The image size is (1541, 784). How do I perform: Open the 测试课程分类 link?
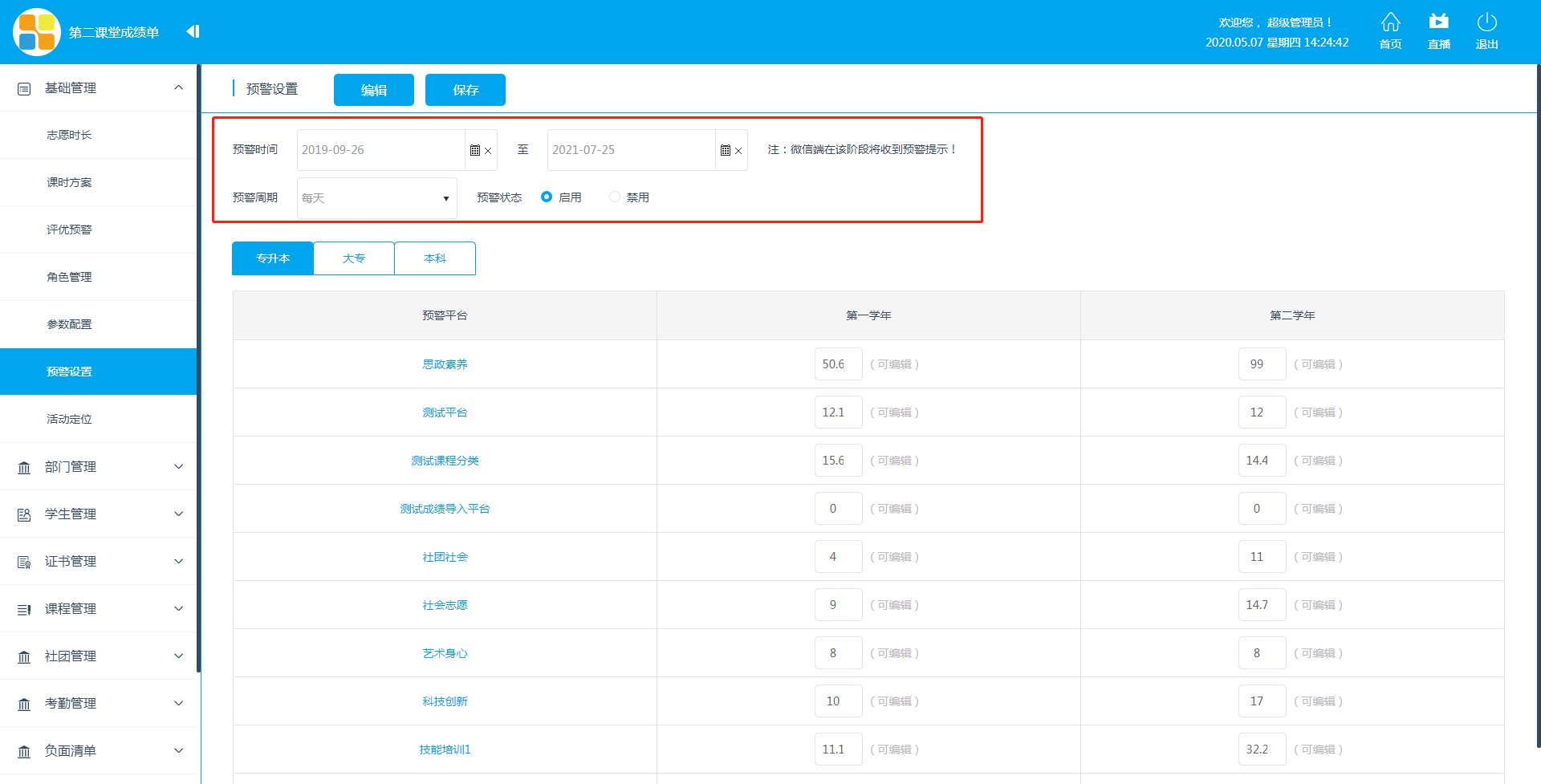click(x=445, y=461)
